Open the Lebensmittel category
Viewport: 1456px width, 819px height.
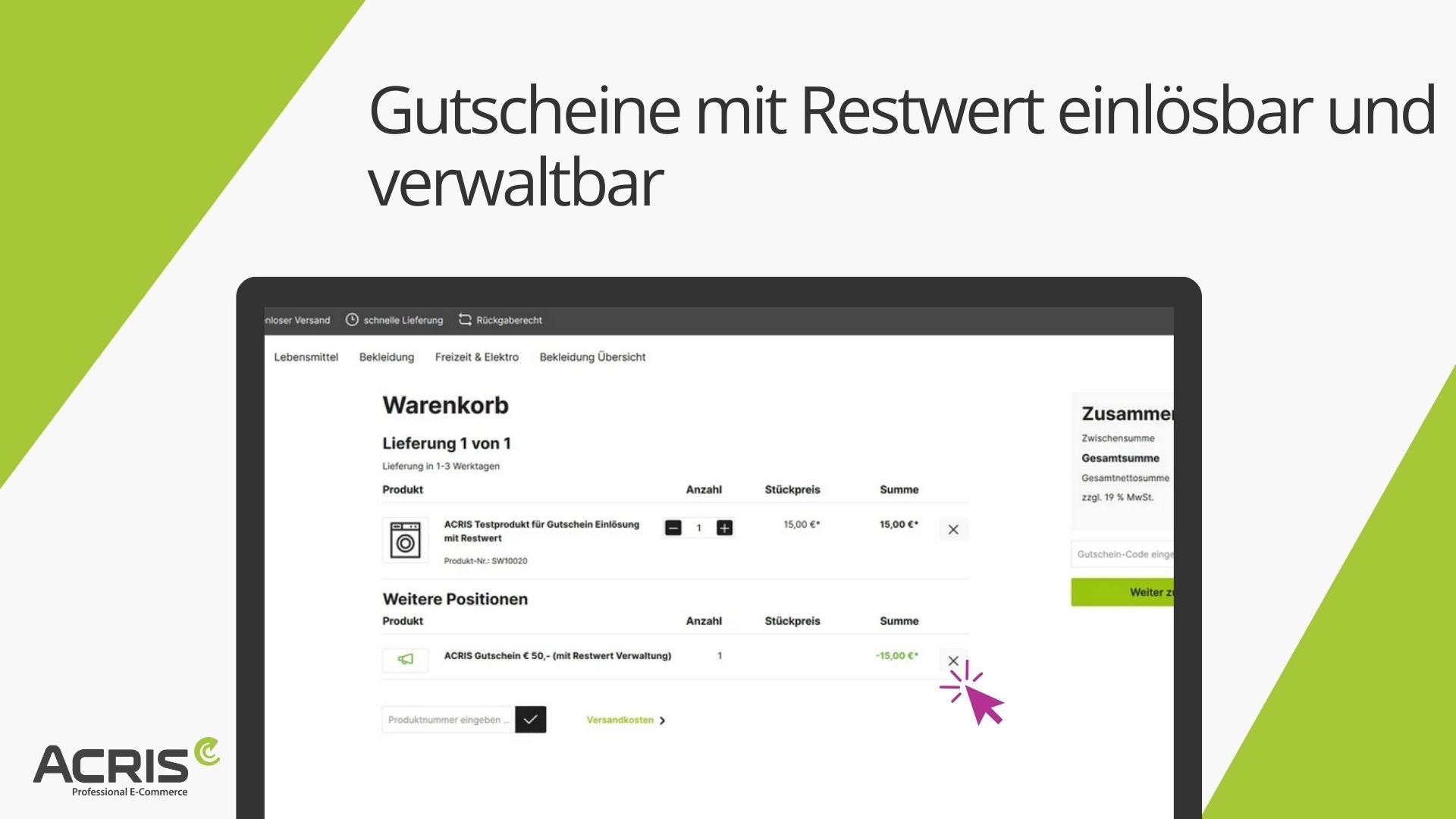306,357
